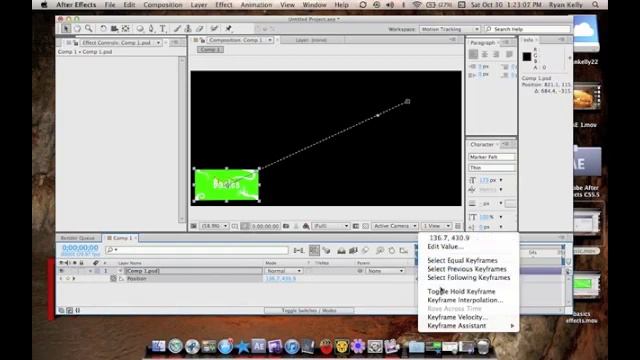Image resolution: width=640 pixels, height=360 pixels.
Task: Select the Roto Brush tool
Action: pos(214,29)
